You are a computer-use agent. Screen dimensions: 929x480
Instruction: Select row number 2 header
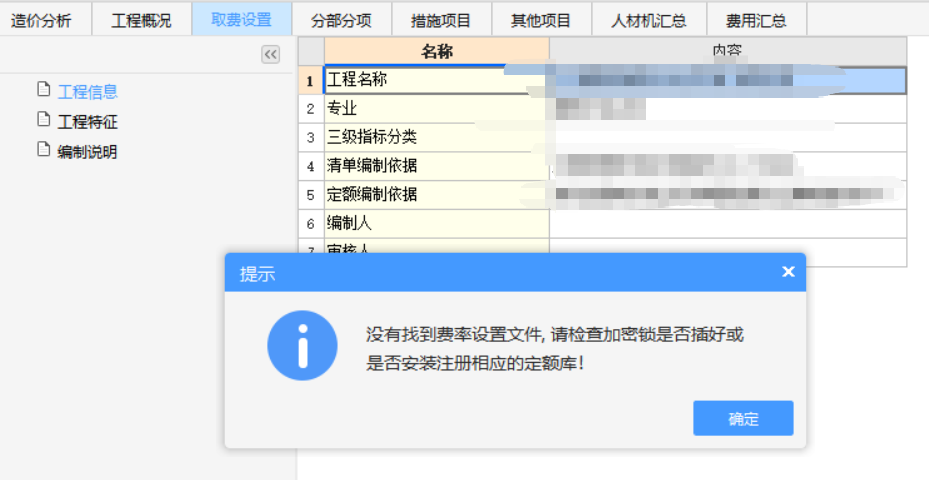(311, 109)
